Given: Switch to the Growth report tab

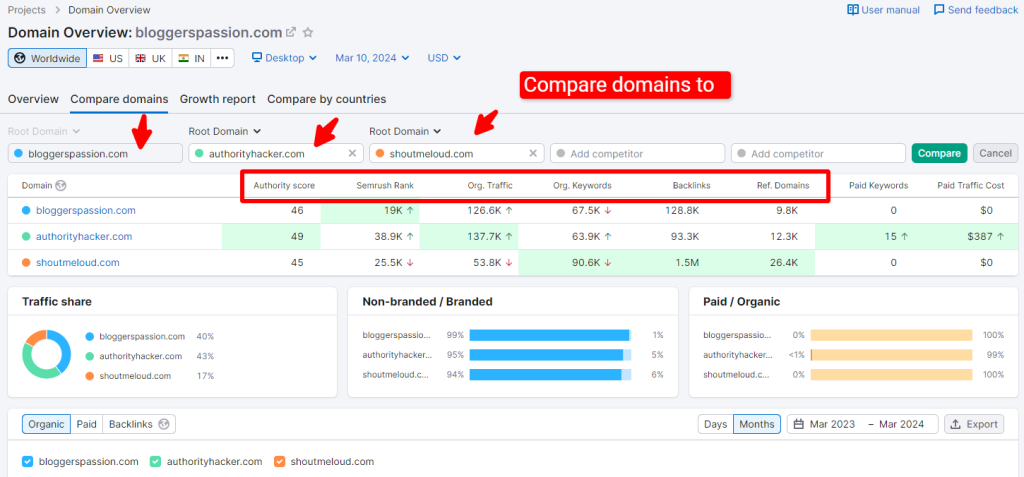Looking at the screenshot, I should (x=217, y=99).
